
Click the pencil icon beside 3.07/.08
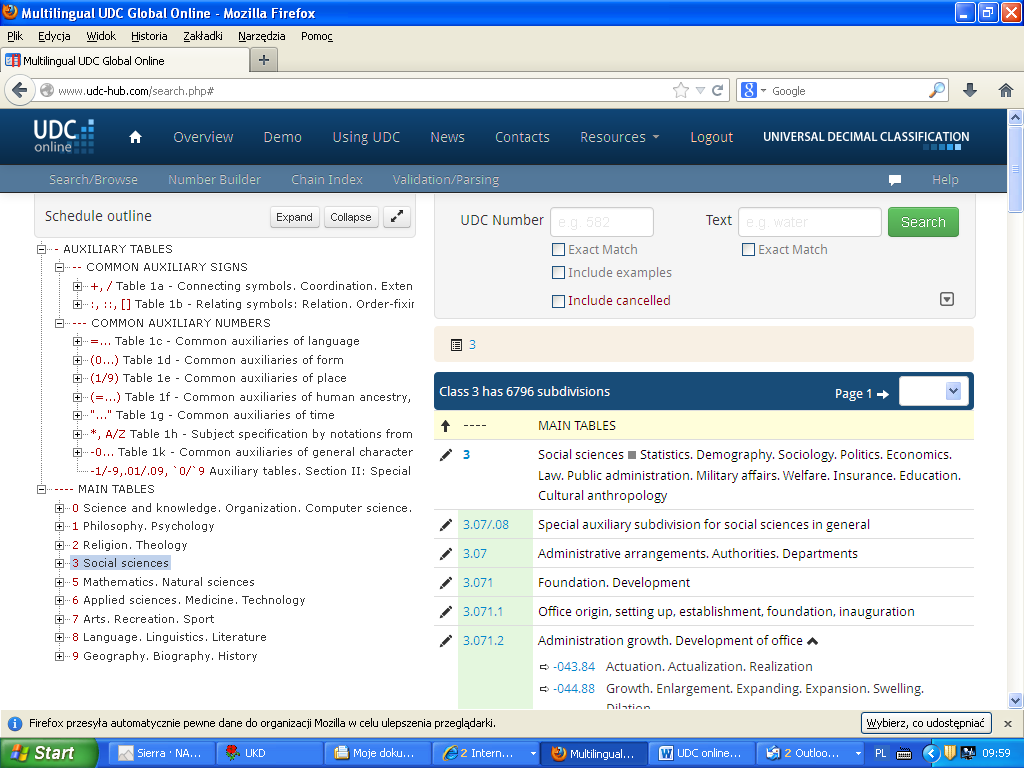click(446, 525)
